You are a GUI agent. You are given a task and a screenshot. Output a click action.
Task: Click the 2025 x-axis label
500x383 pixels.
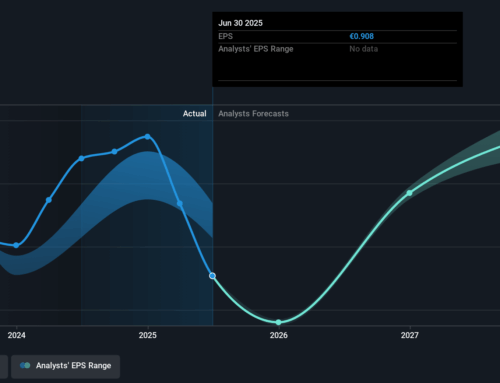(148, 335)
